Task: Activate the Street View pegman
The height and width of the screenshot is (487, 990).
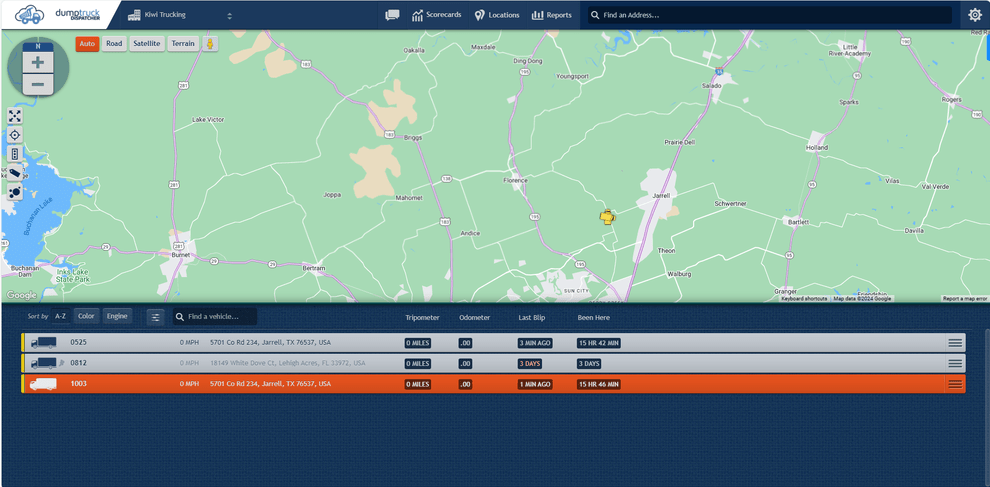Action: click(210, 44)
